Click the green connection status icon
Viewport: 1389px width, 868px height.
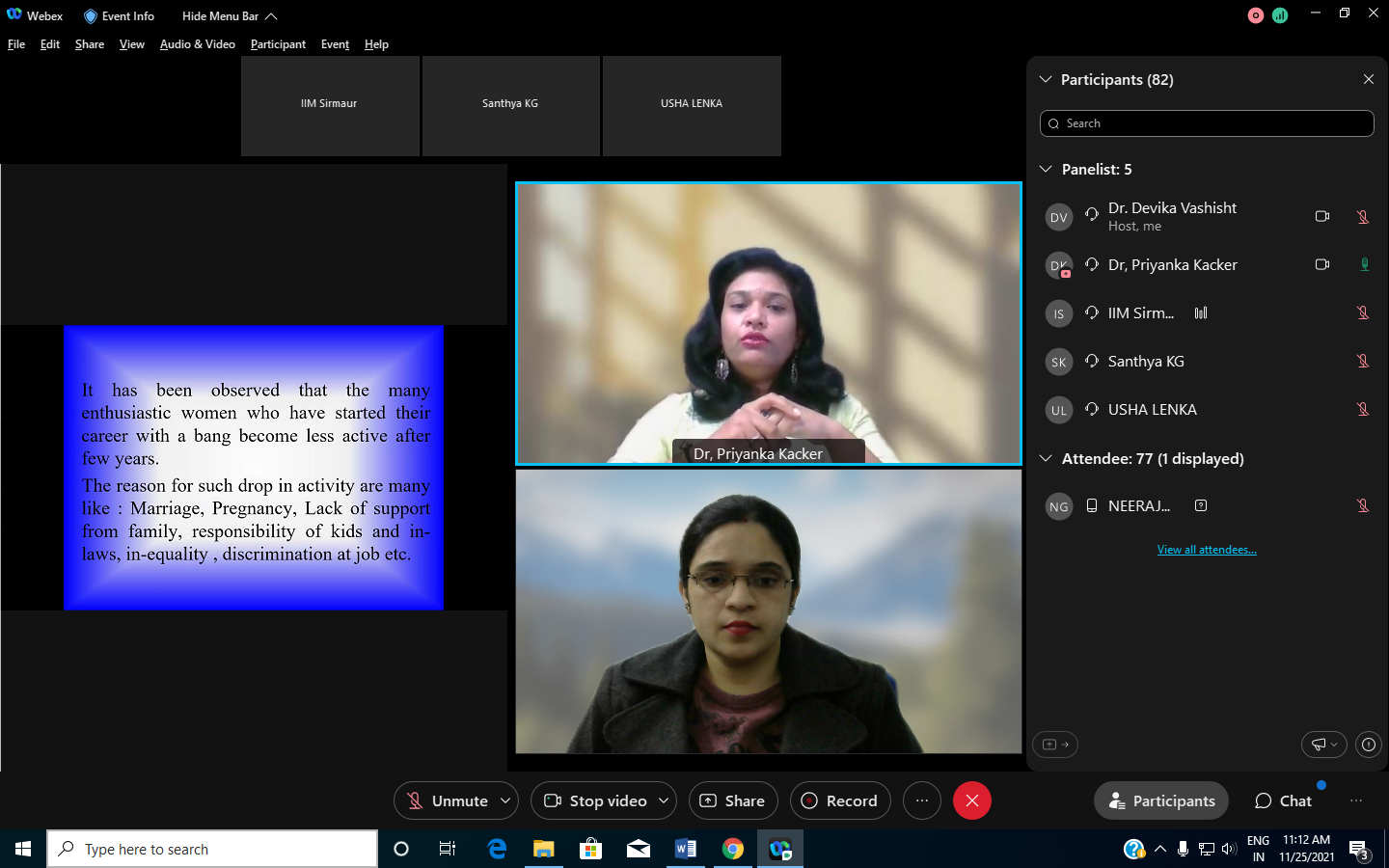[1280, 15]
